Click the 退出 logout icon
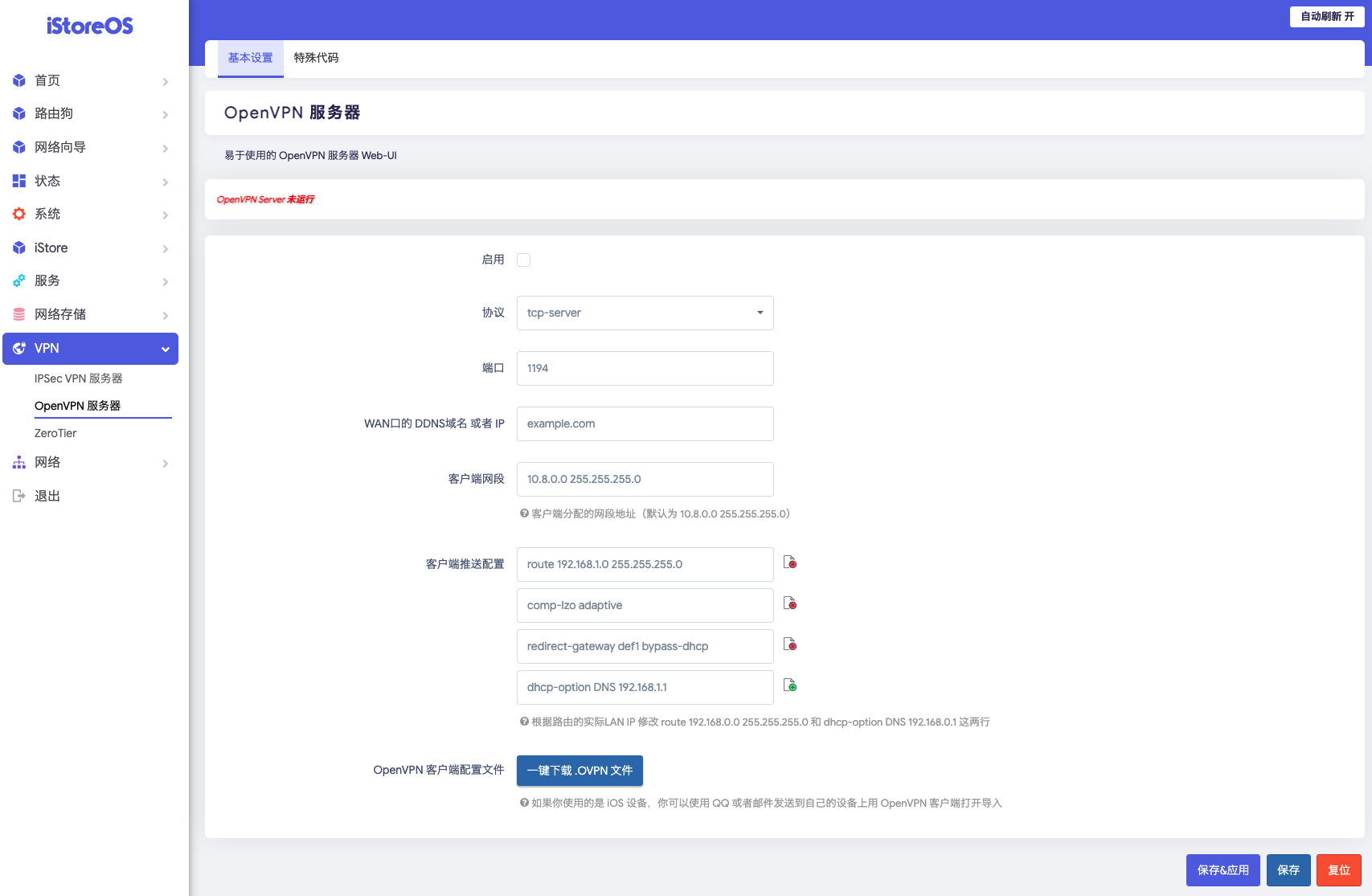This screenshot has width=1372, height=896. point(19,495)
